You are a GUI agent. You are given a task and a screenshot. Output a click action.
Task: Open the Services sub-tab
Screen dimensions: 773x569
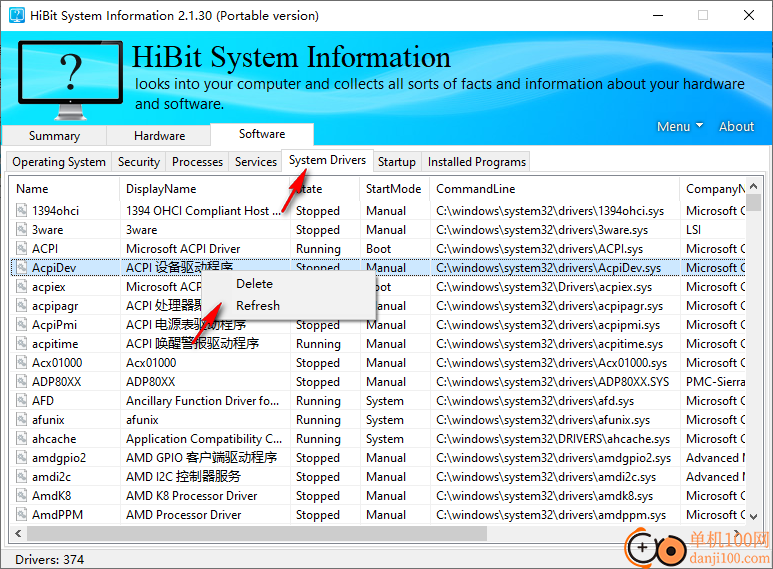click(256, 162)
